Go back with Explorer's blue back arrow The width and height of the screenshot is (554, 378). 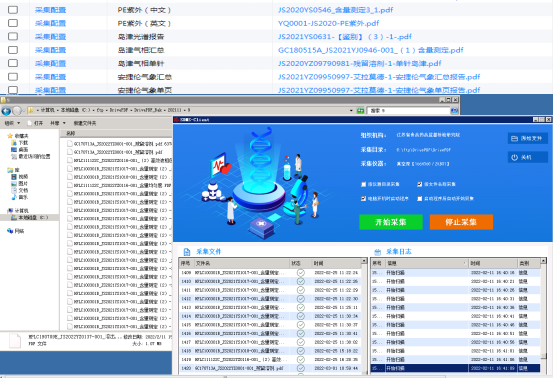click(x=6, y=111)
